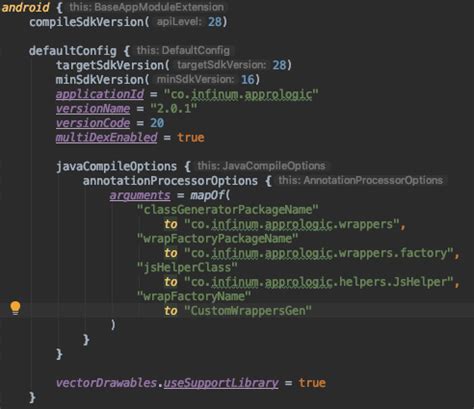This screenshot has height=409, width=474.
Task: Click the minSdkVersion value 16
Action: click(x=248, y=80)
